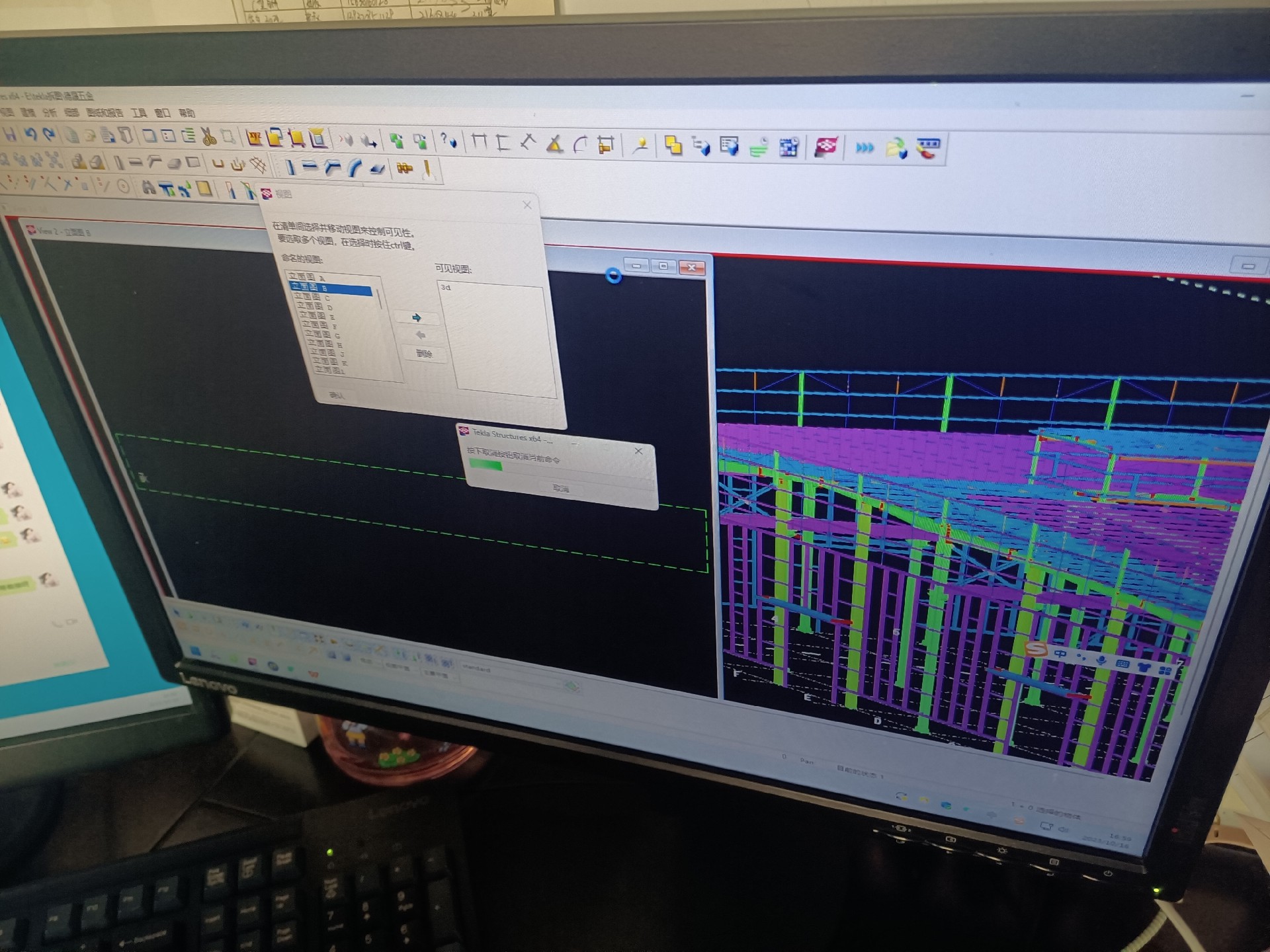
Task: Select 立面图 A in named views list
Action: (x=306, y=277)
